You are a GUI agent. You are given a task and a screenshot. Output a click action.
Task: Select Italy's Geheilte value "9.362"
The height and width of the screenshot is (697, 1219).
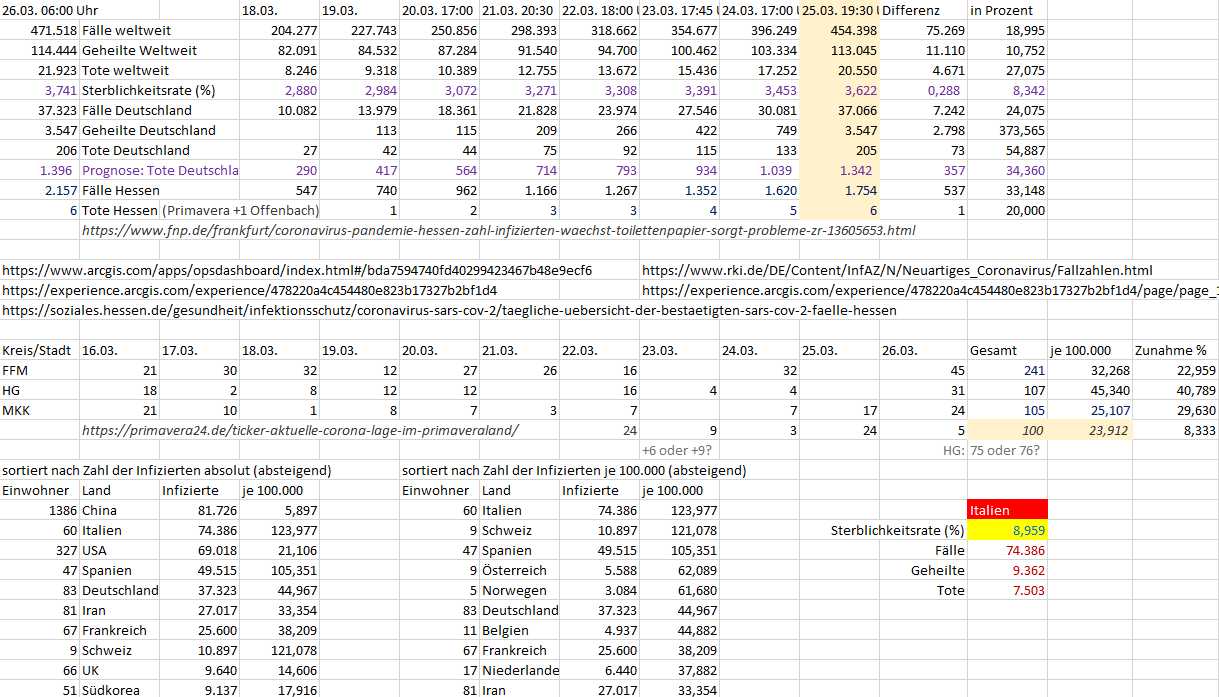[x=1028, y=570]
